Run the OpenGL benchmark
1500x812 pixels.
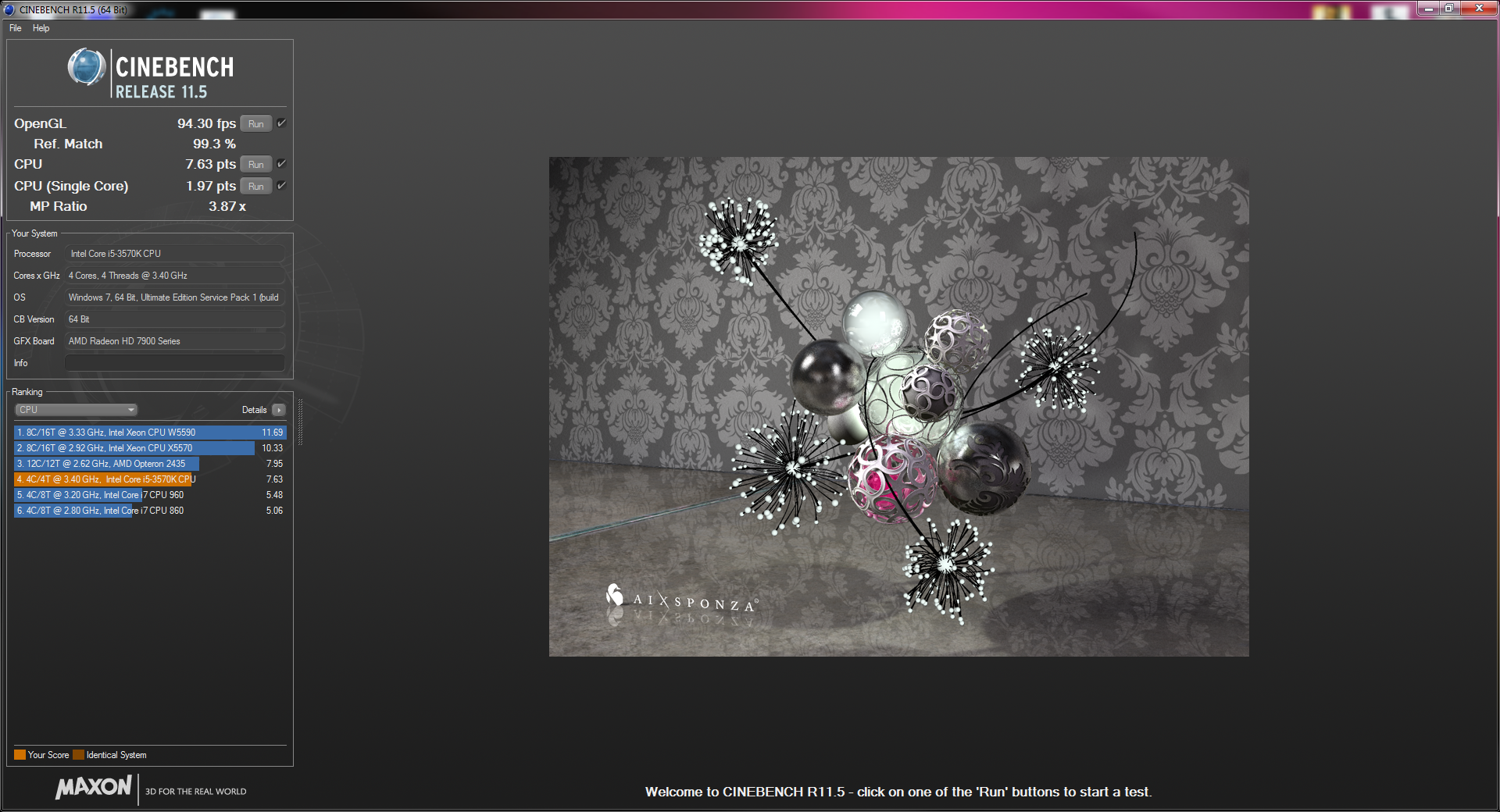point(256,124)
